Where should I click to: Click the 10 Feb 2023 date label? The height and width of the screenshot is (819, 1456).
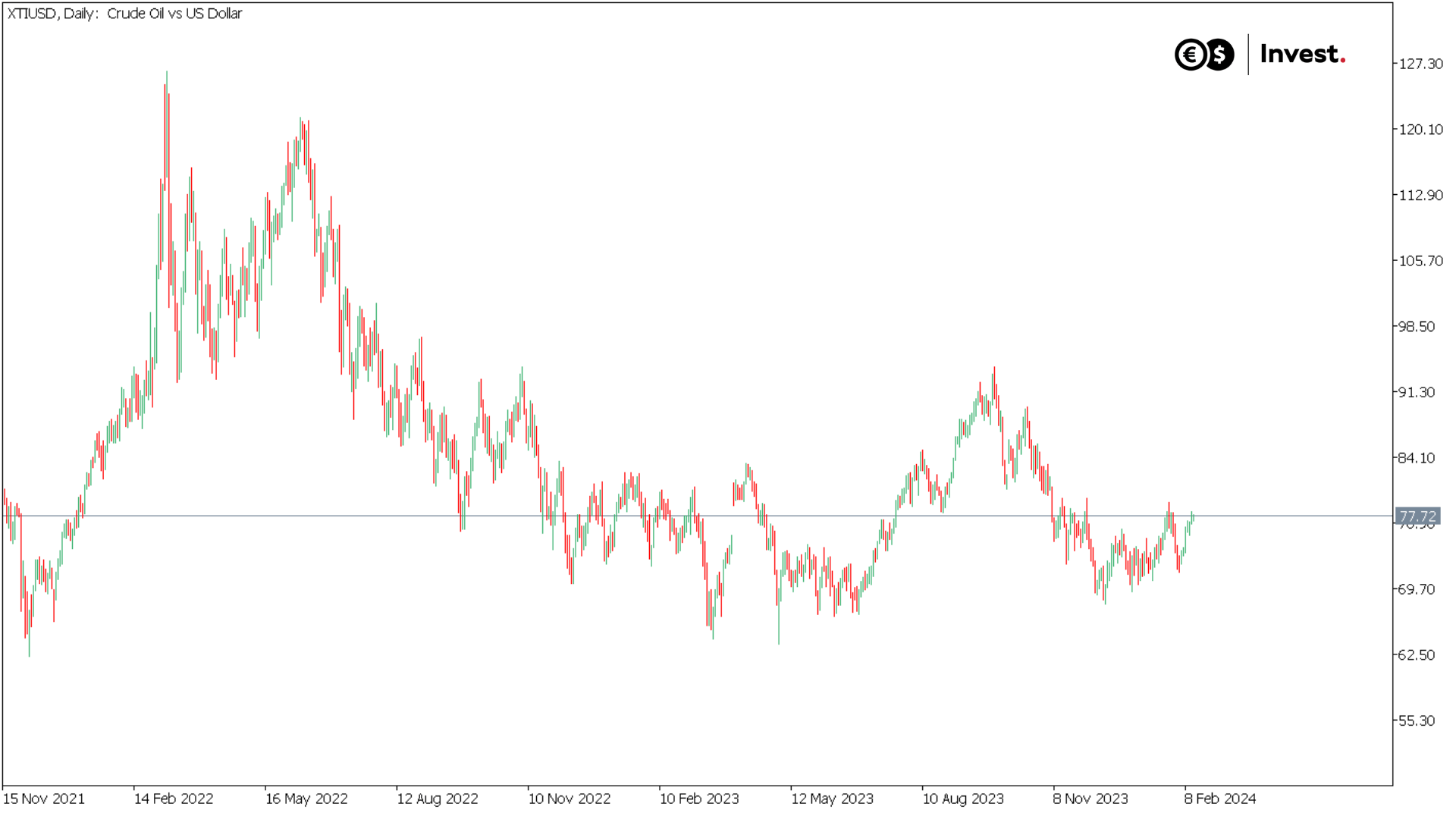pyautogui.click(x=699, y=799)
